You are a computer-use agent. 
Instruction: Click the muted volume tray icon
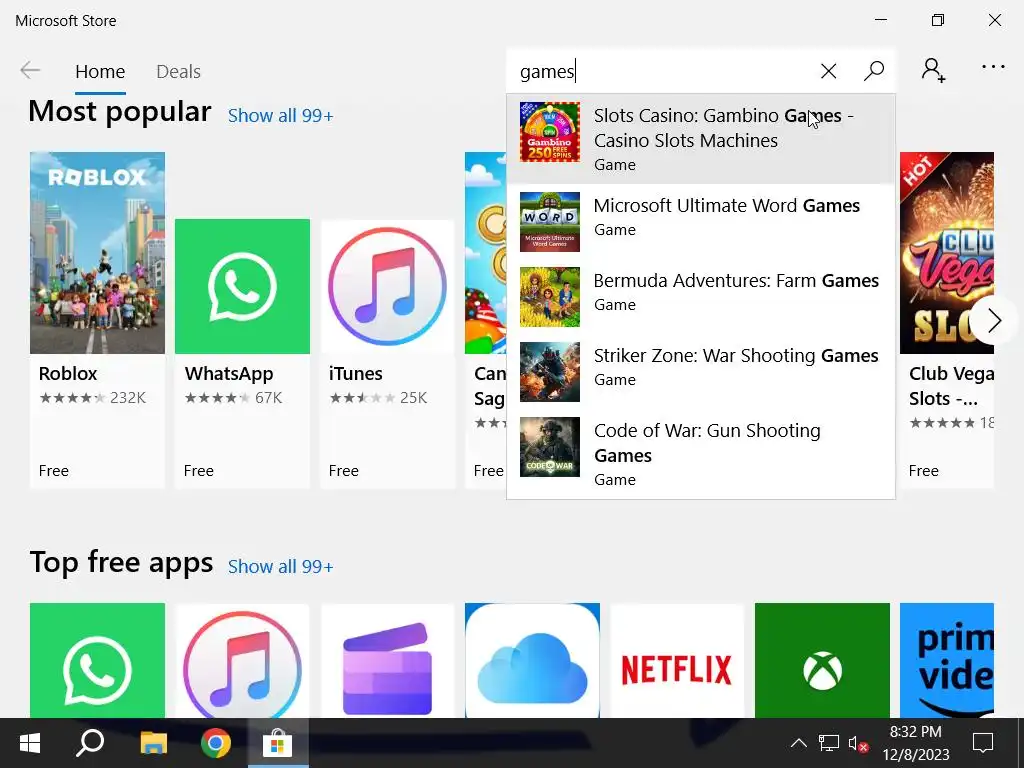[x=858, y=744]
